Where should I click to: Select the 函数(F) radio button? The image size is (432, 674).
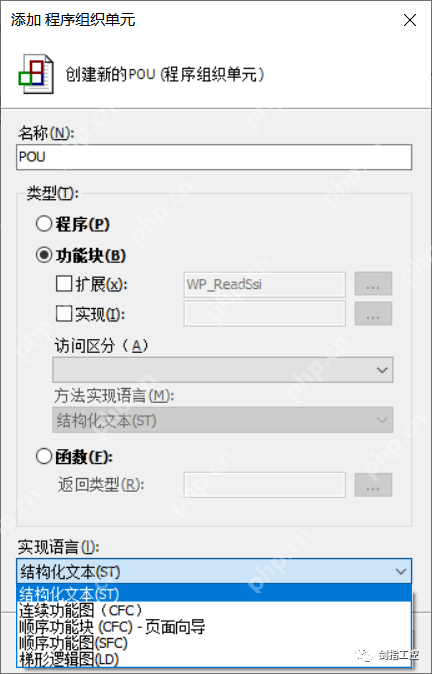click(44, 456)
